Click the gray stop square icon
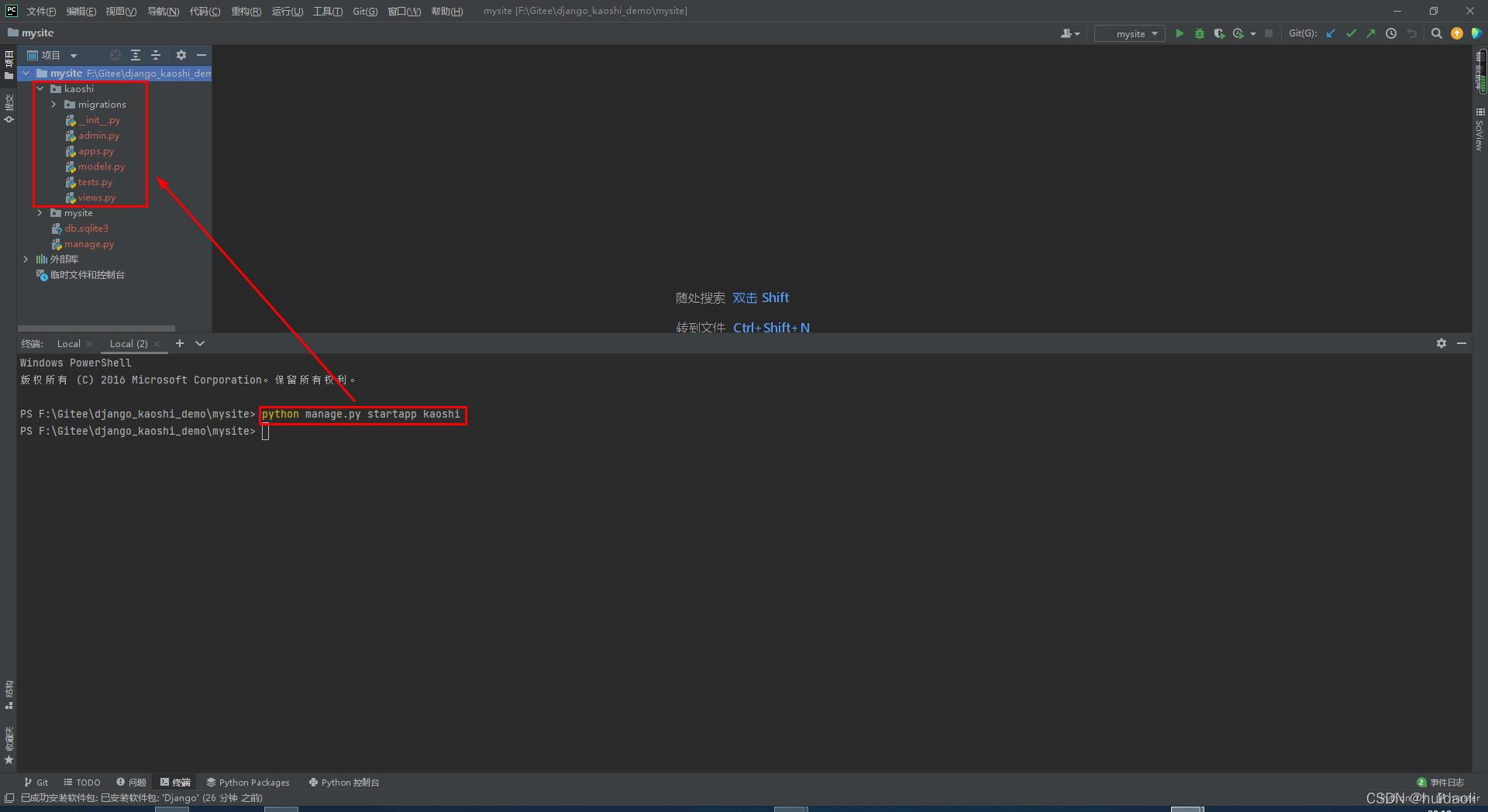Viewport: 1488px width, 812px height. pyautogui.click(x=1269, y=33)
